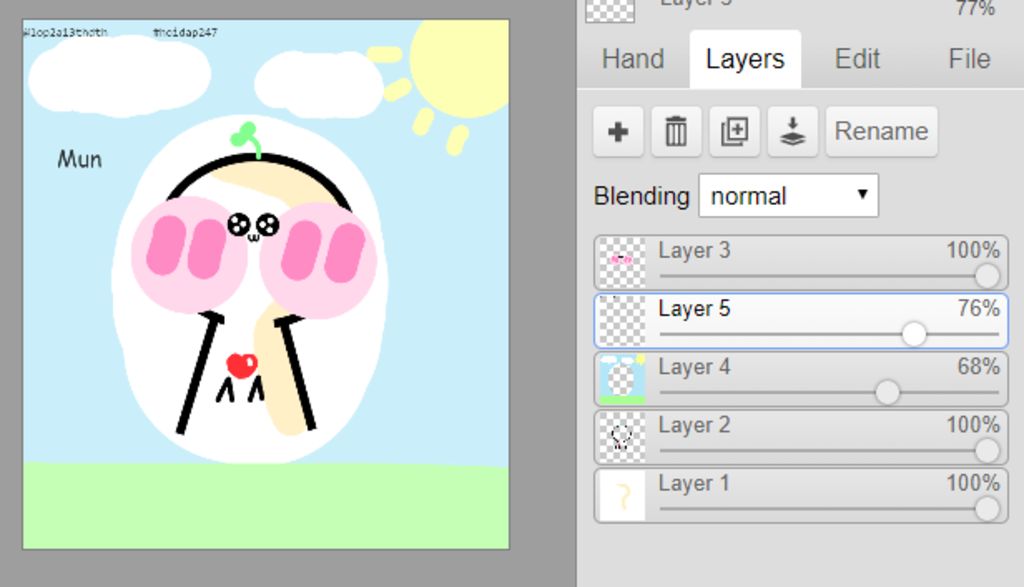Click Layer 3 thumbnail preview
Image resolution: width=1024 pixels, height=587 pixels.
point(622,262)
